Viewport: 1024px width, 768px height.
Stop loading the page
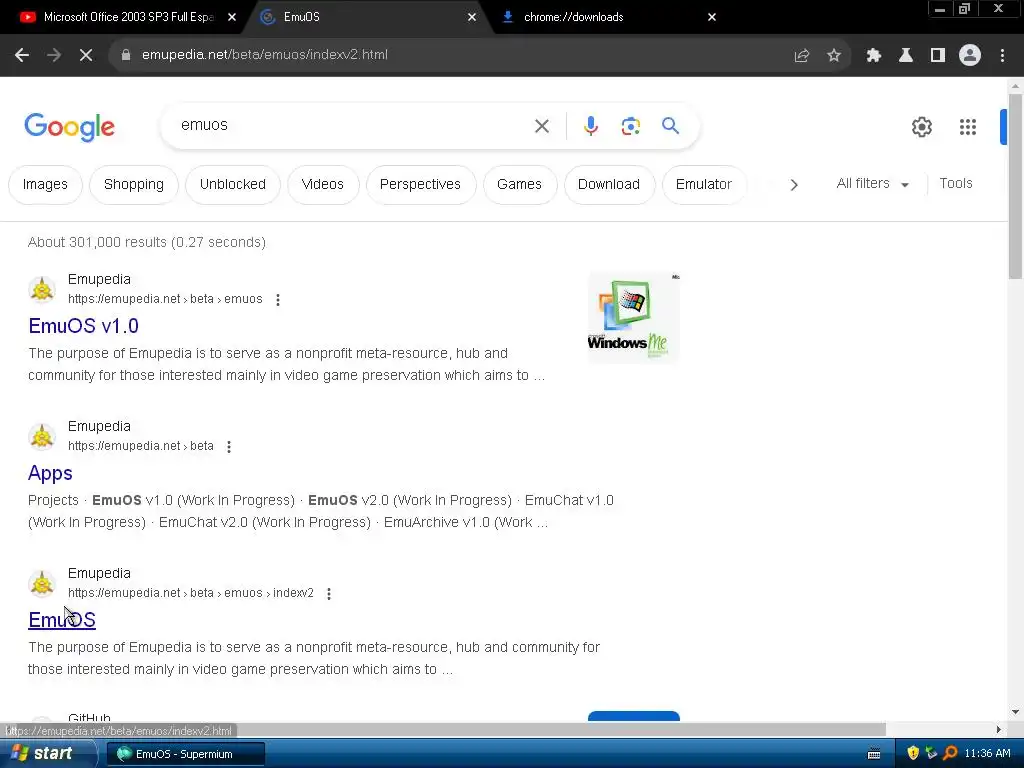tap(86, 55)
